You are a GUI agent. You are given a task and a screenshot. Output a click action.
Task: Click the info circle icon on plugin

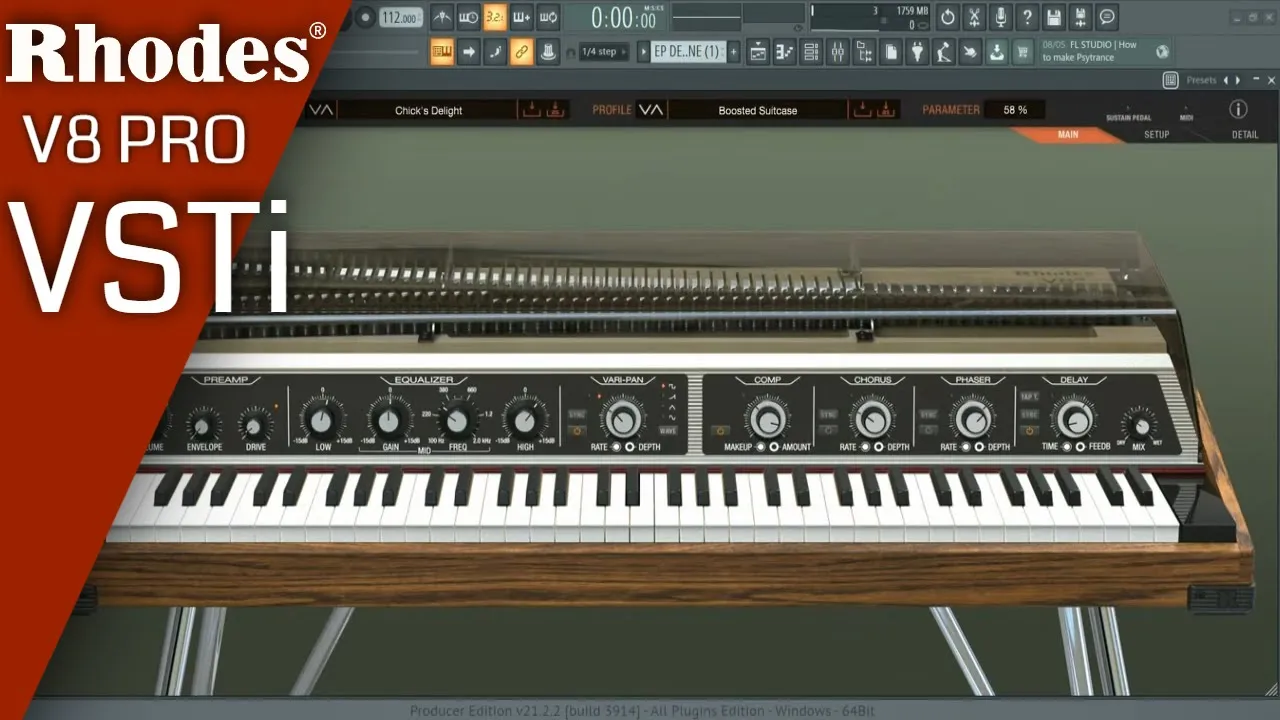point(1238,109)
